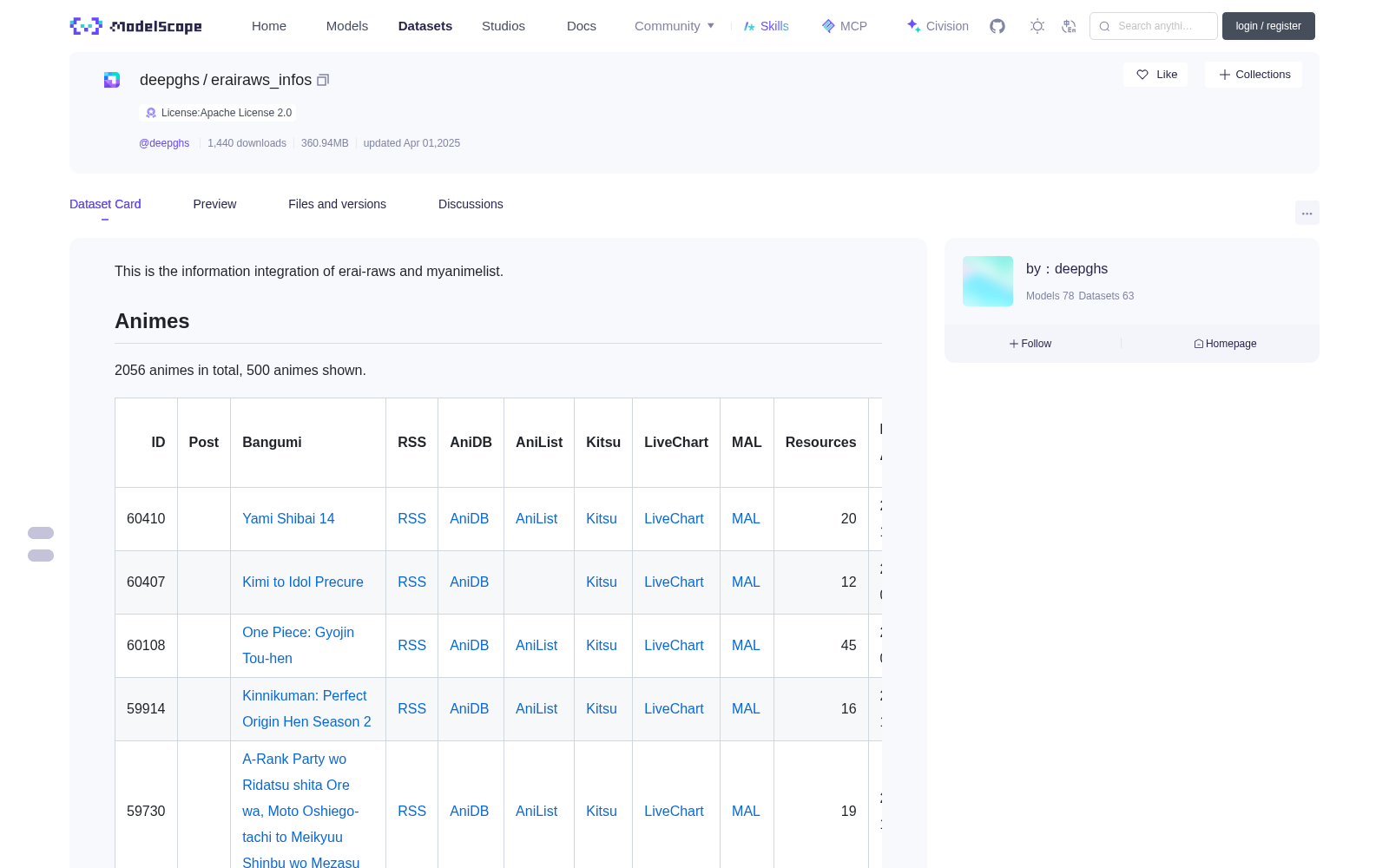1389x868 pixels.
Task: Open the MCP page
Action: click(x=845, y=26)
